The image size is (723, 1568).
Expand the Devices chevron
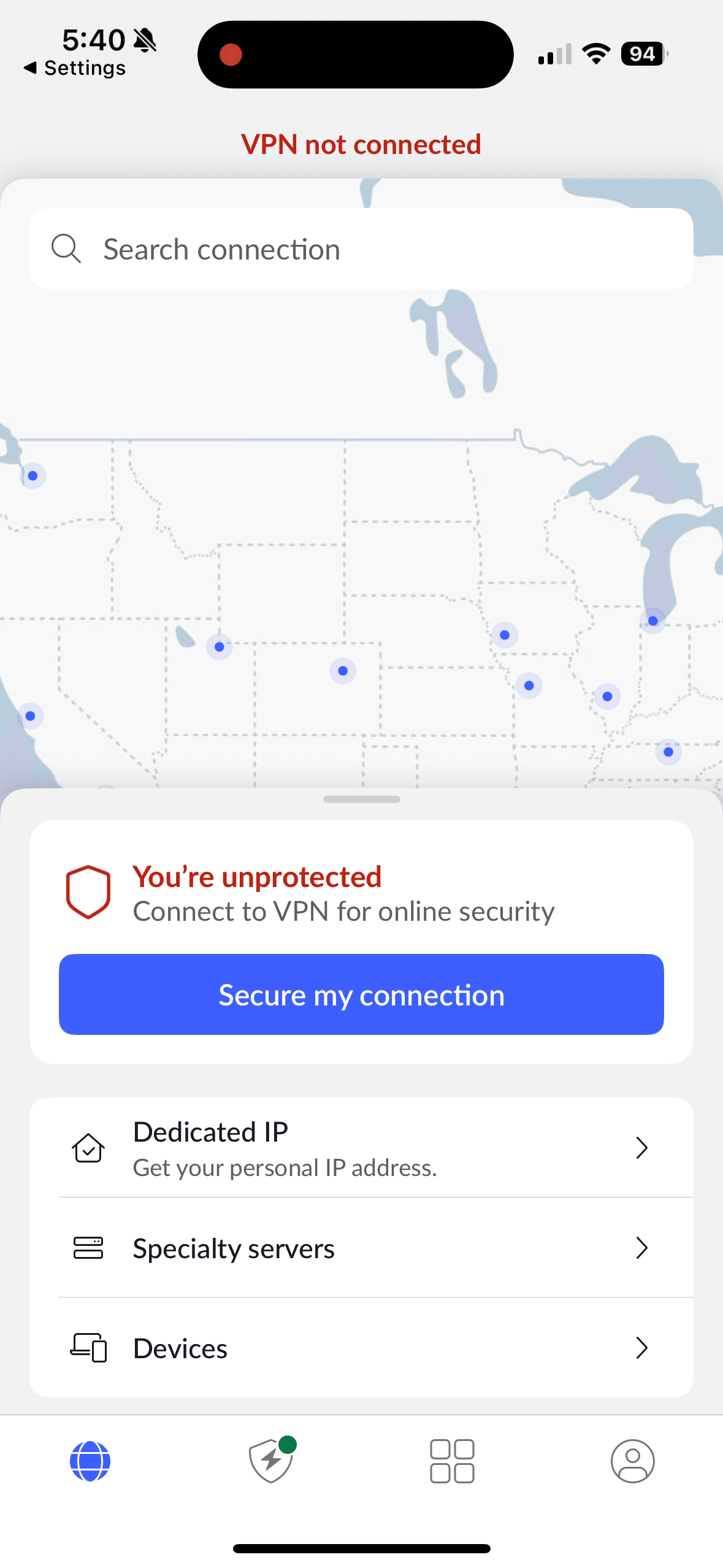point(641,1348)
